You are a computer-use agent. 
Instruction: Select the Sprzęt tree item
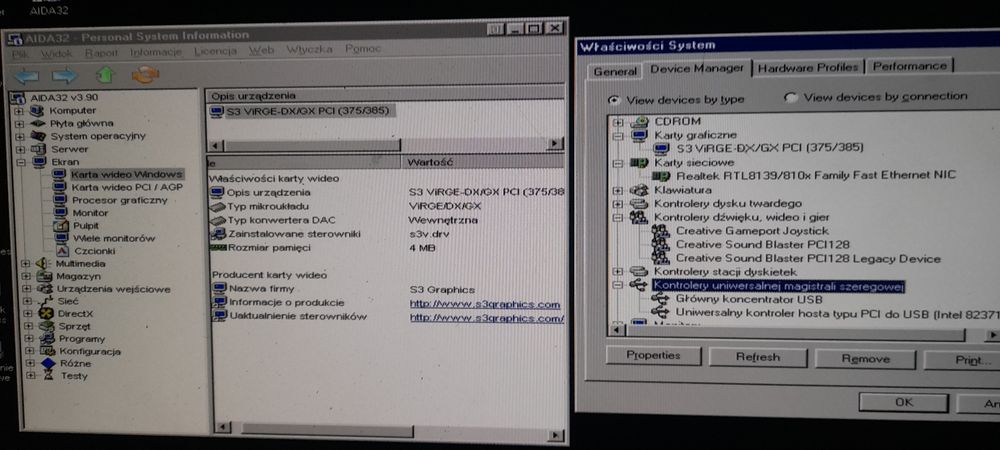pos(75,326)
